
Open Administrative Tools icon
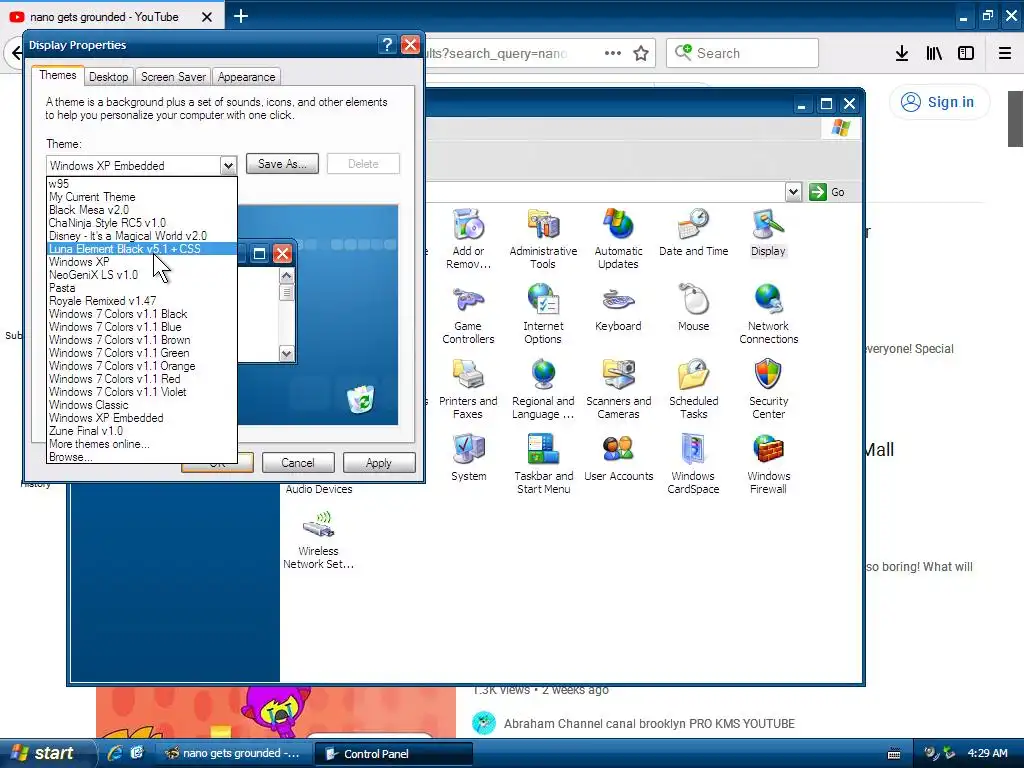(543, 238)
